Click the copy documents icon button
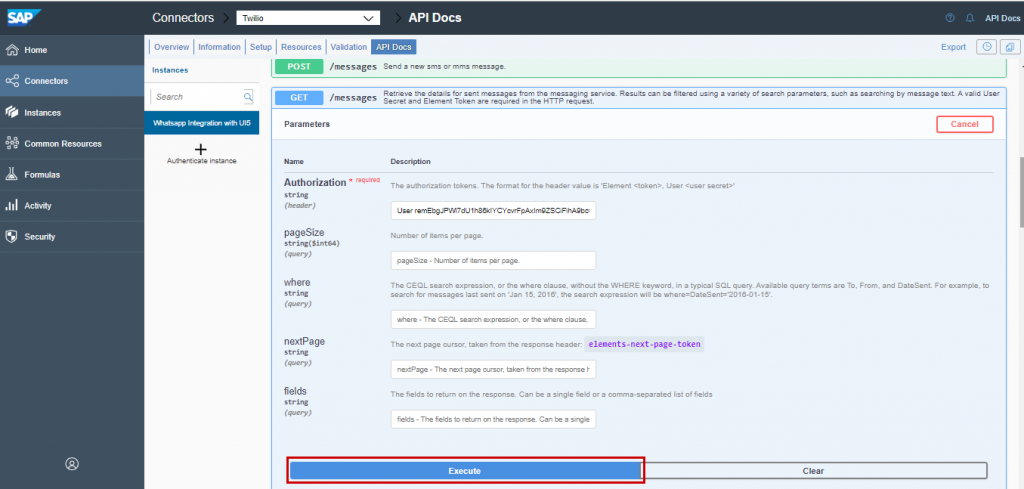 [1010, 47]
